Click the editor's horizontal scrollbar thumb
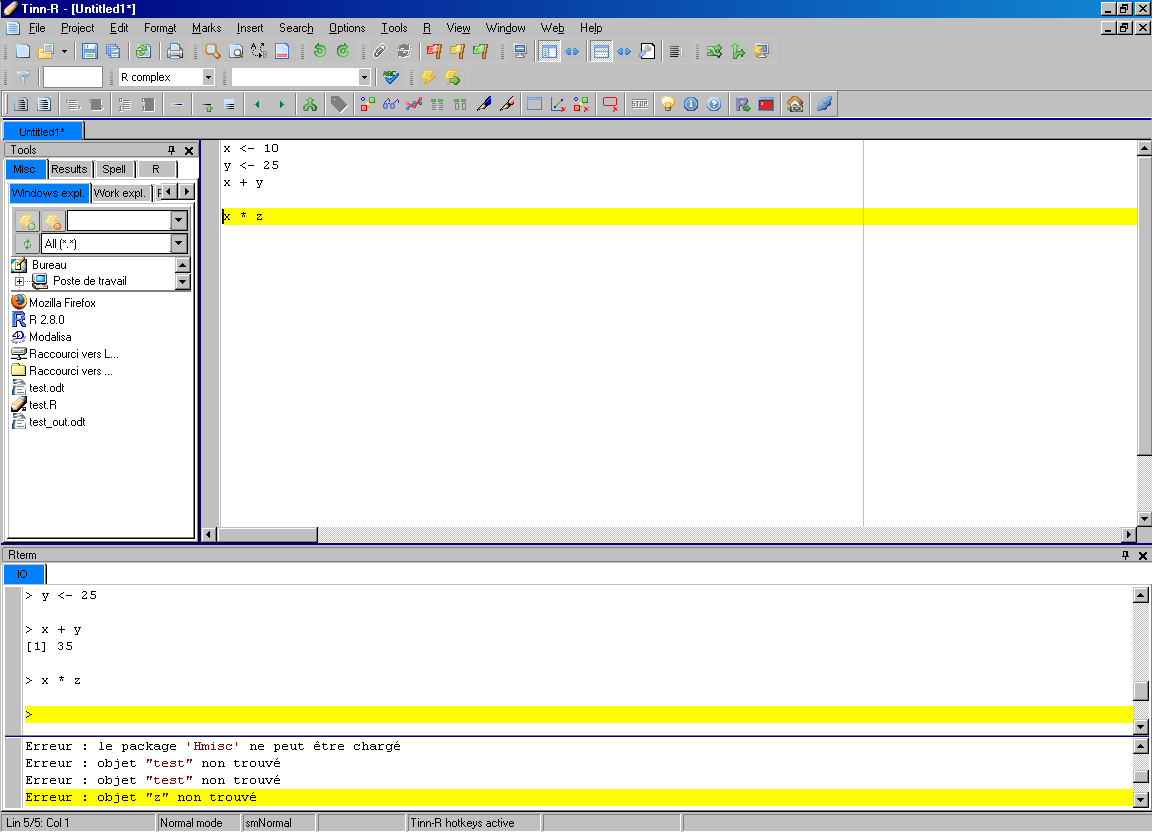1152x832 pixels. (x=268, y=535)
